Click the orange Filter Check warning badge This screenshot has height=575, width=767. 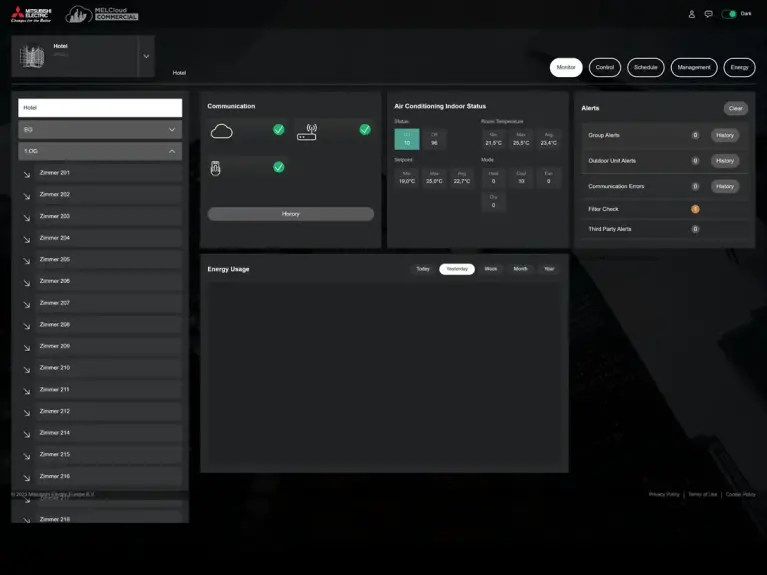pyautogui.click(x=695, y=209)
